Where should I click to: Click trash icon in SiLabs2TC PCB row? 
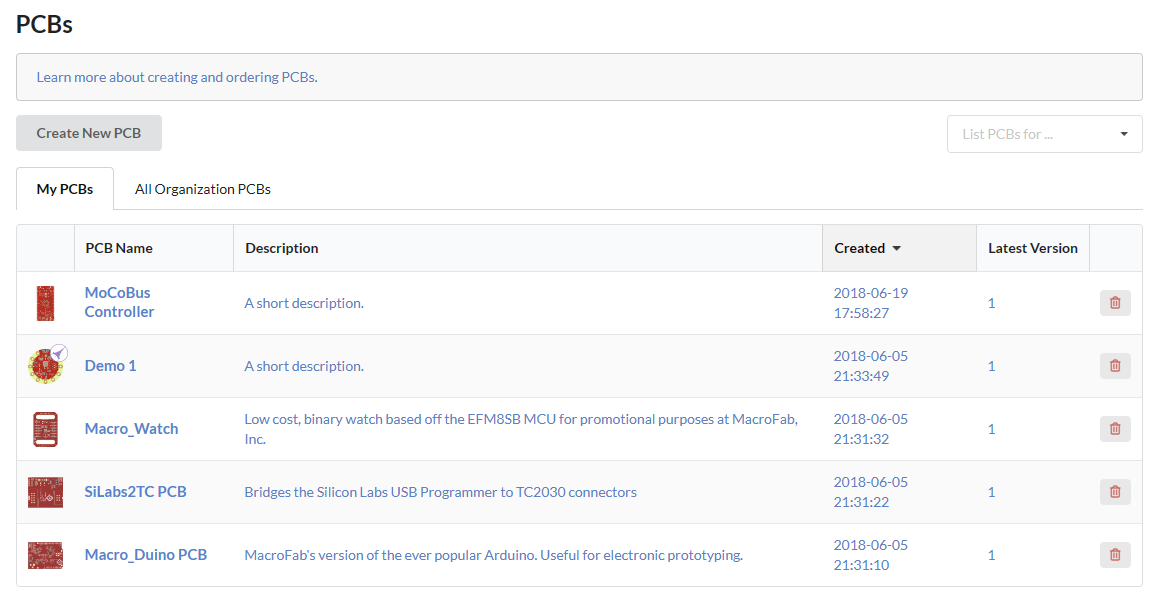(1115, 492)
